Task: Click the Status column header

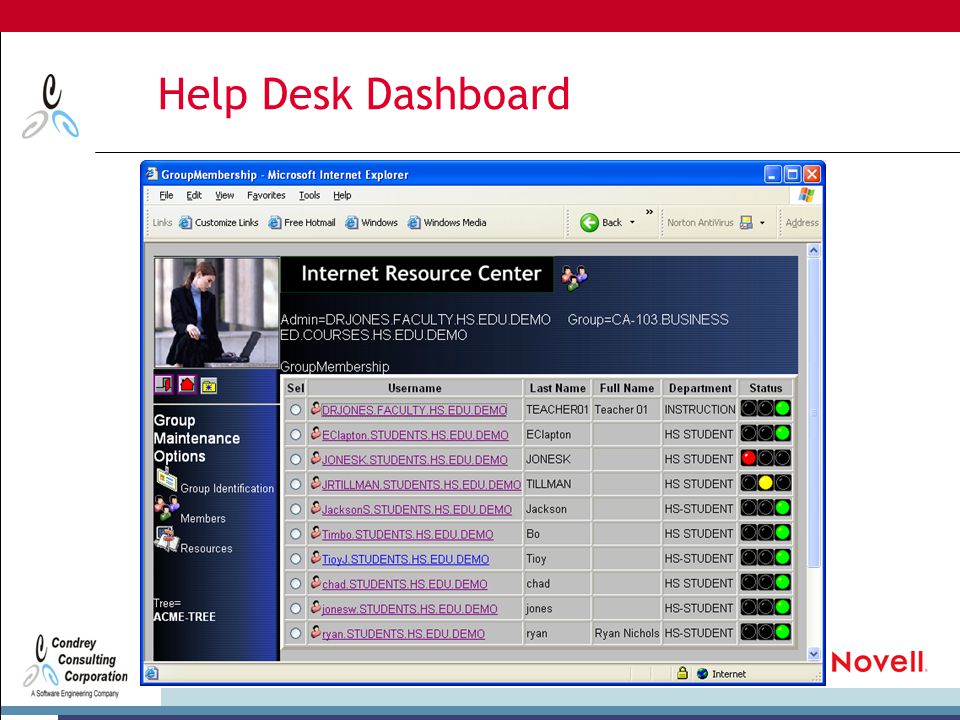Action: click(x=765, y=388)
